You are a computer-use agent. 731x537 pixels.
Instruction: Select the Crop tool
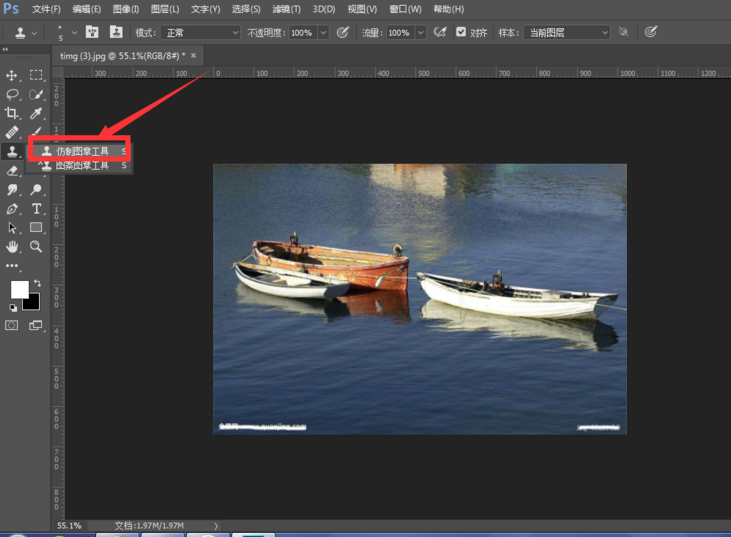pyautogui.click(x=12, y=113)
